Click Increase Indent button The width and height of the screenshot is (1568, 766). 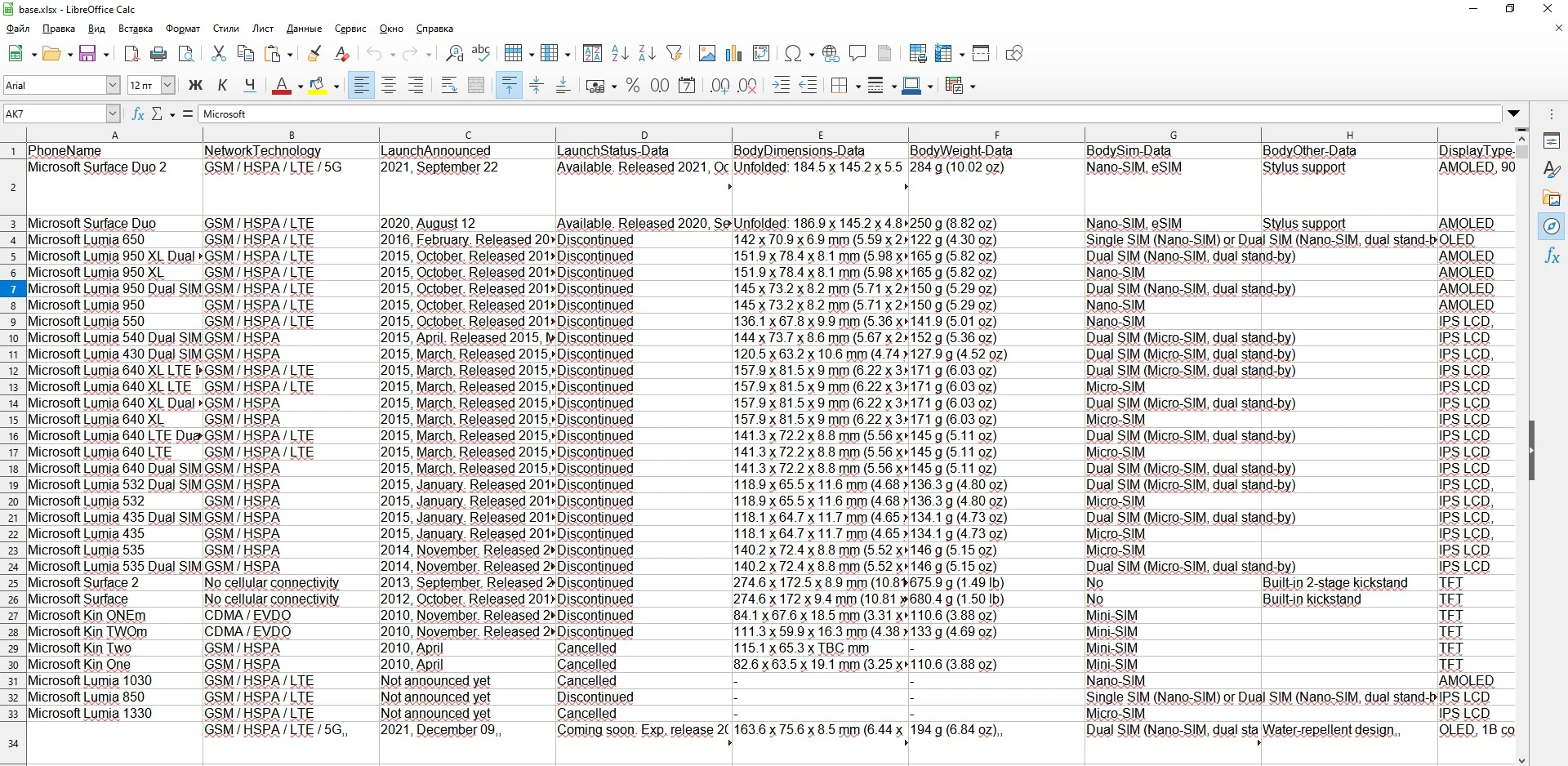[782, 86]
